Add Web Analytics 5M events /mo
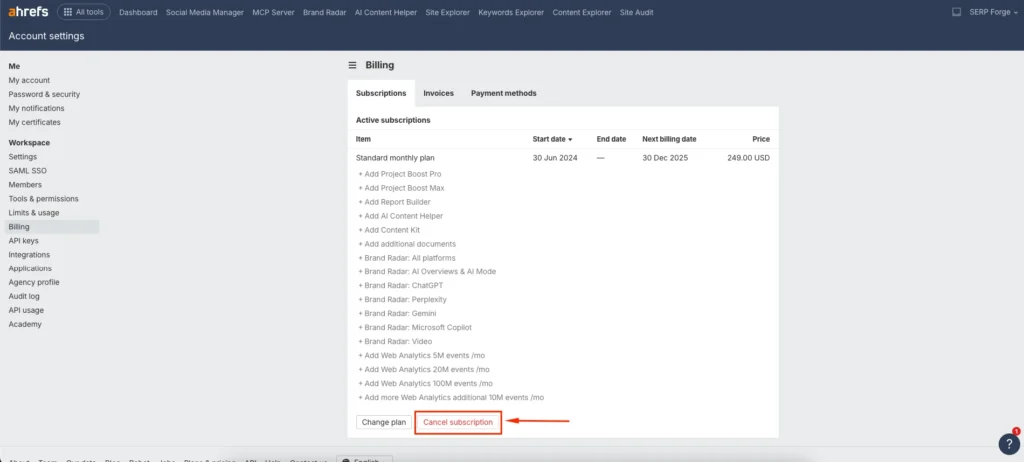The image size is (1024, 462). 421,355
